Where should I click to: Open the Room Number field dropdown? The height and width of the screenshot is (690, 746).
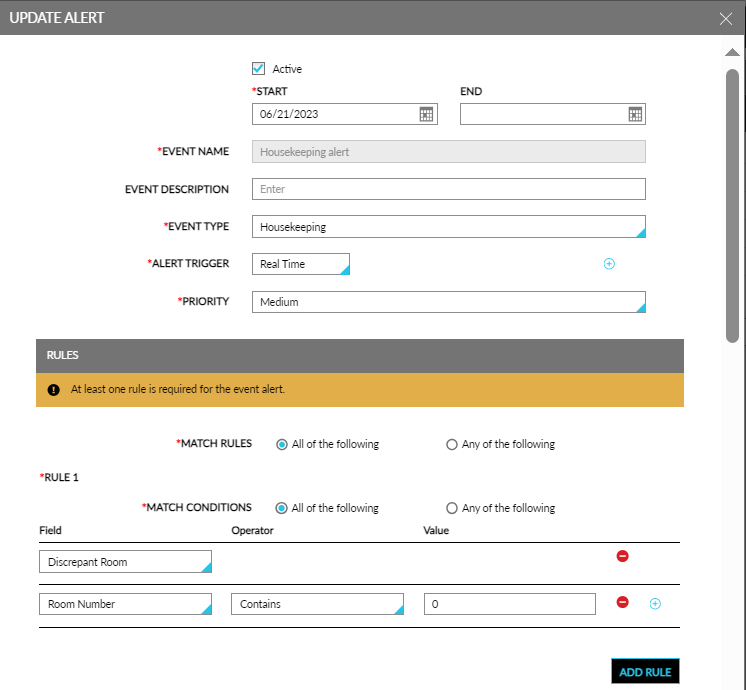(x=125, y=604)
